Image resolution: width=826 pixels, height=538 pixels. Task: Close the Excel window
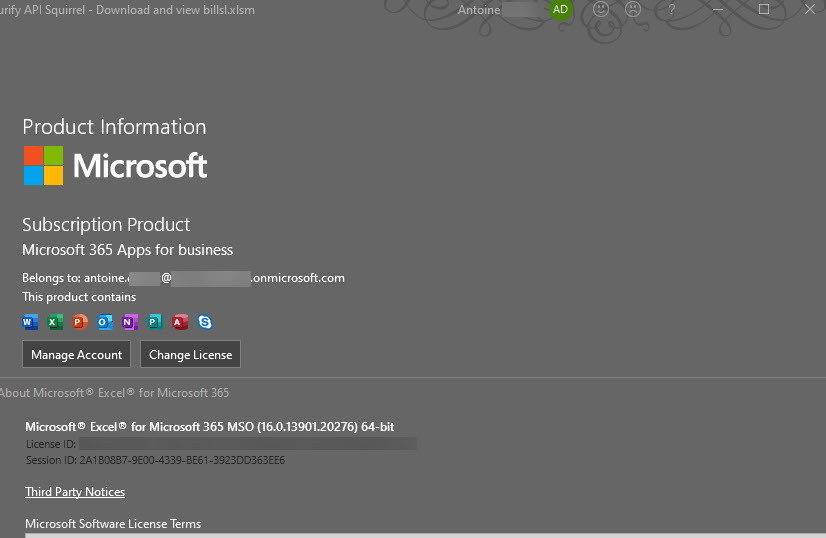(810, 9)
